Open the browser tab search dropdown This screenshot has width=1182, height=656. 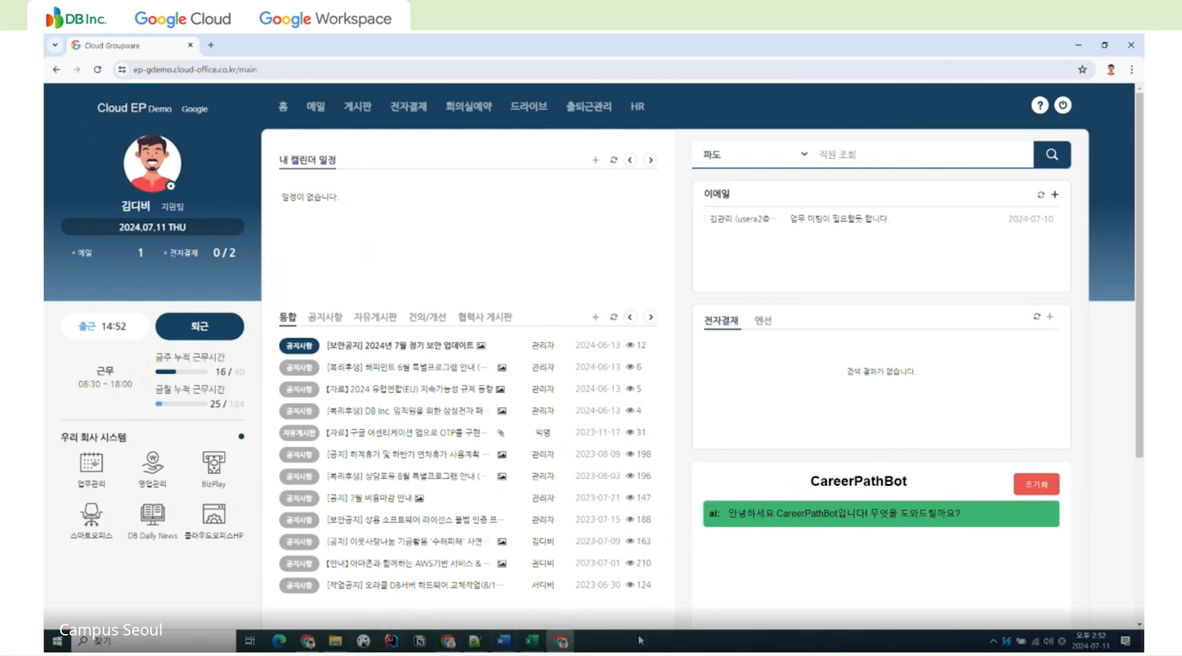click(55, 45)
